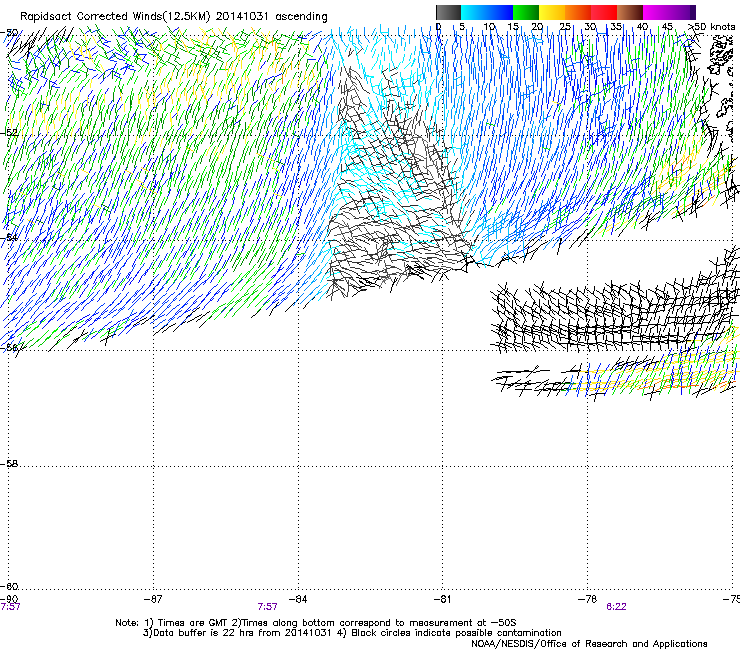Click the orange 25-30 knots legend segment
The height and width of the screenshot is (650, 740).
(x=578, y=12)
